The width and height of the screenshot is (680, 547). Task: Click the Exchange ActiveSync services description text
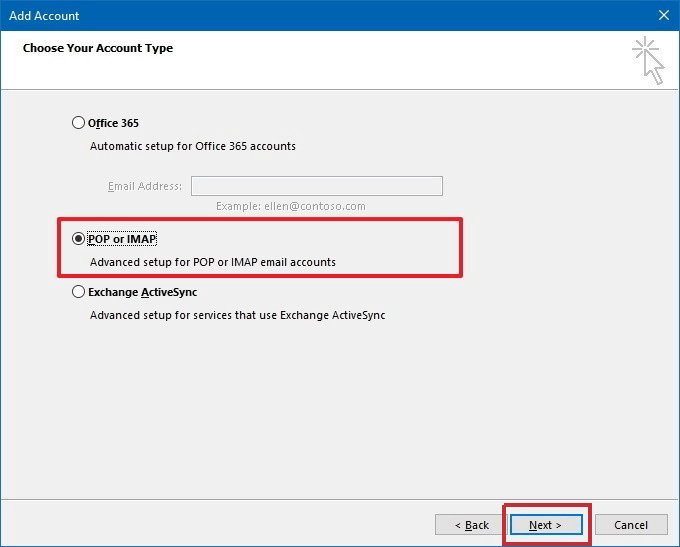tap(237, 315)
